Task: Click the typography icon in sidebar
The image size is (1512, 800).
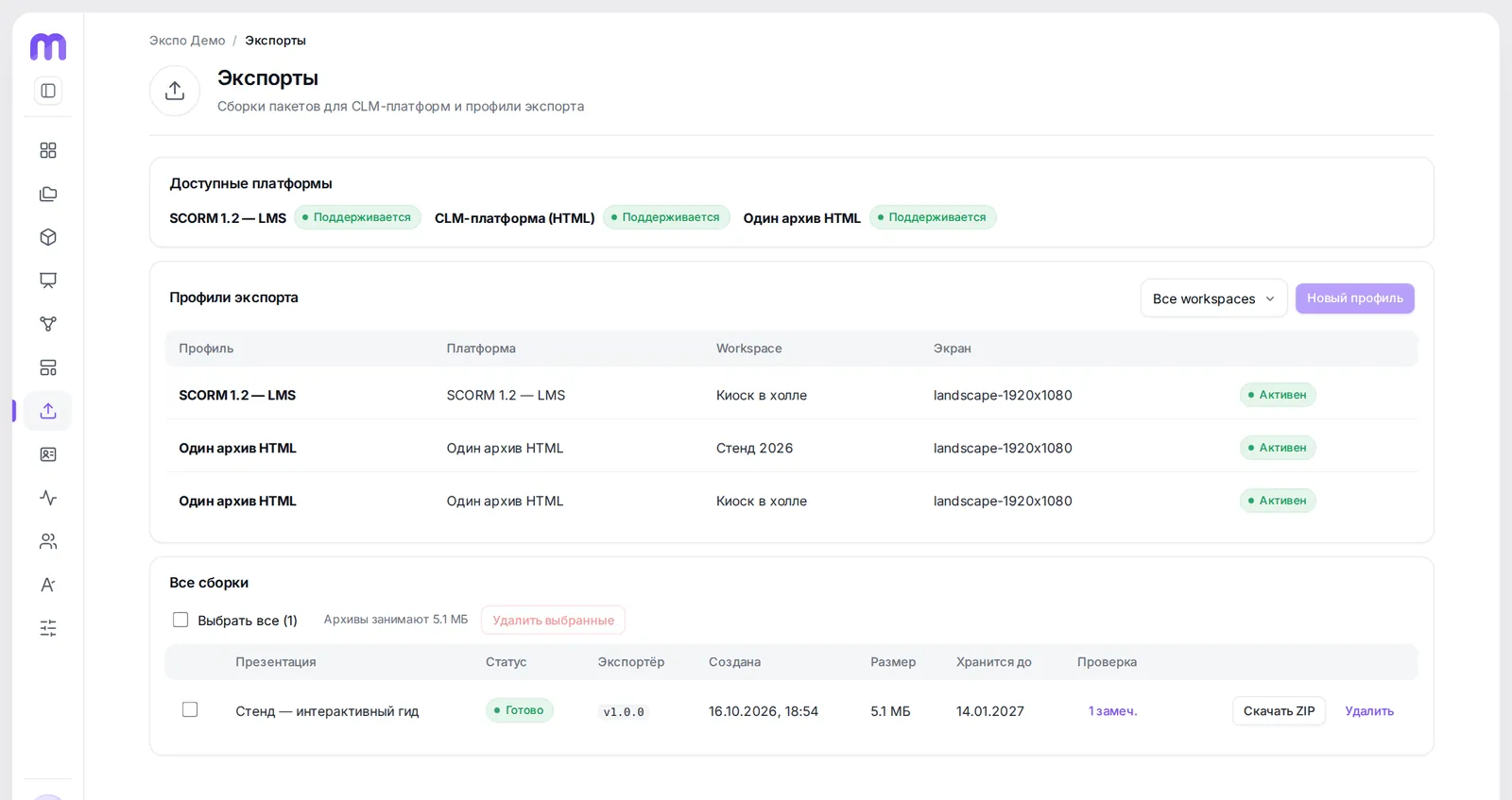Action: click(x=48, y=585)
